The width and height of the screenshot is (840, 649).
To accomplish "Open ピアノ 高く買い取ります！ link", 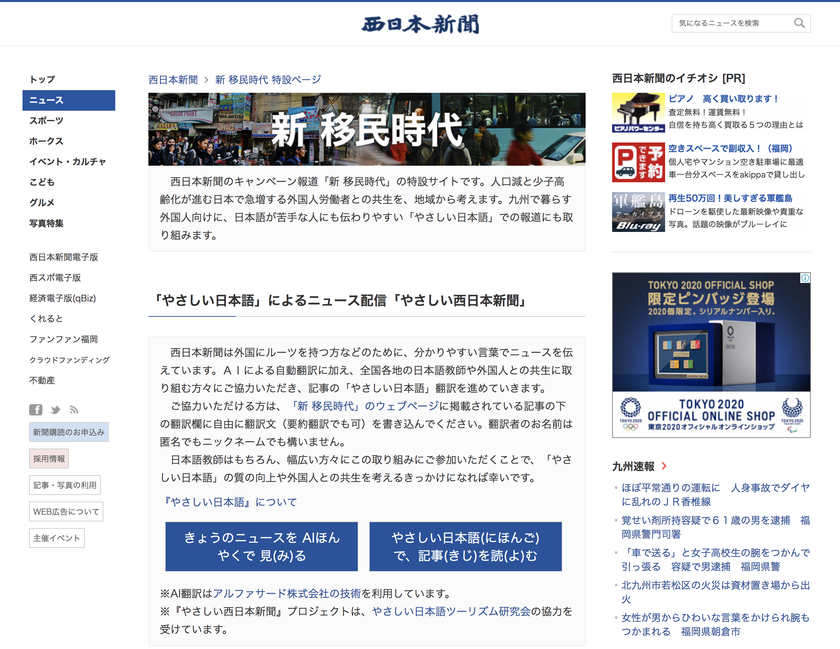I will click(723, 99).
